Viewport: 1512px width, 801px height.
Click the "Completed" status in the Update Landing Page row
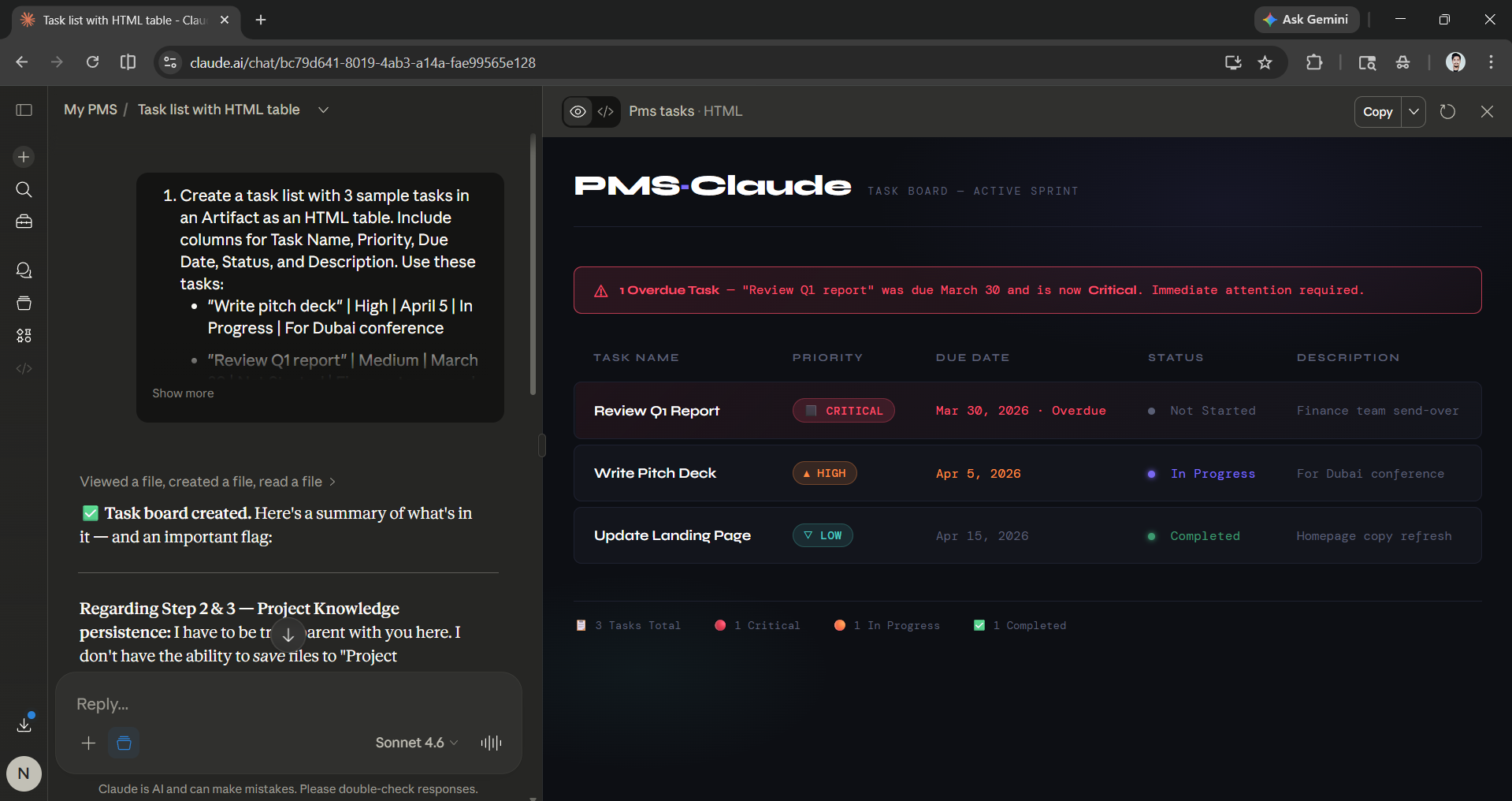click(x=1205, y=536)
